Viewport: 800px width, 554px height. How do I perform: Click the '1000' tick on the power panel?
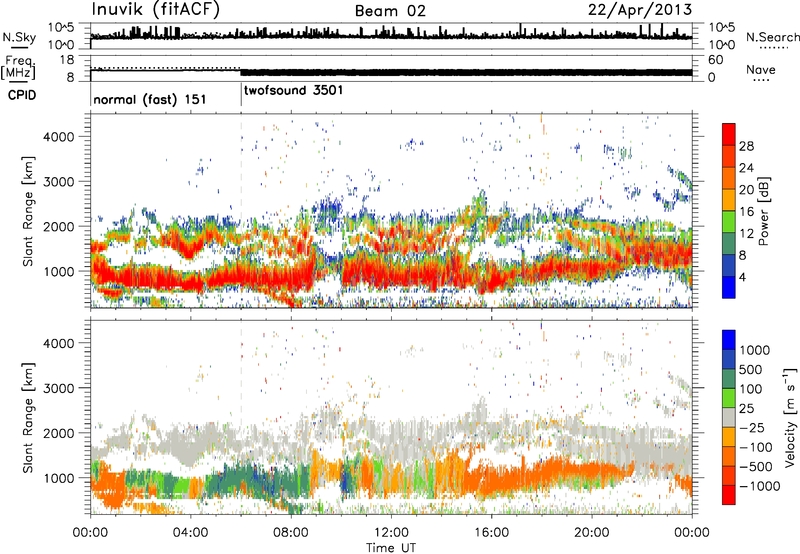[58, 271]
